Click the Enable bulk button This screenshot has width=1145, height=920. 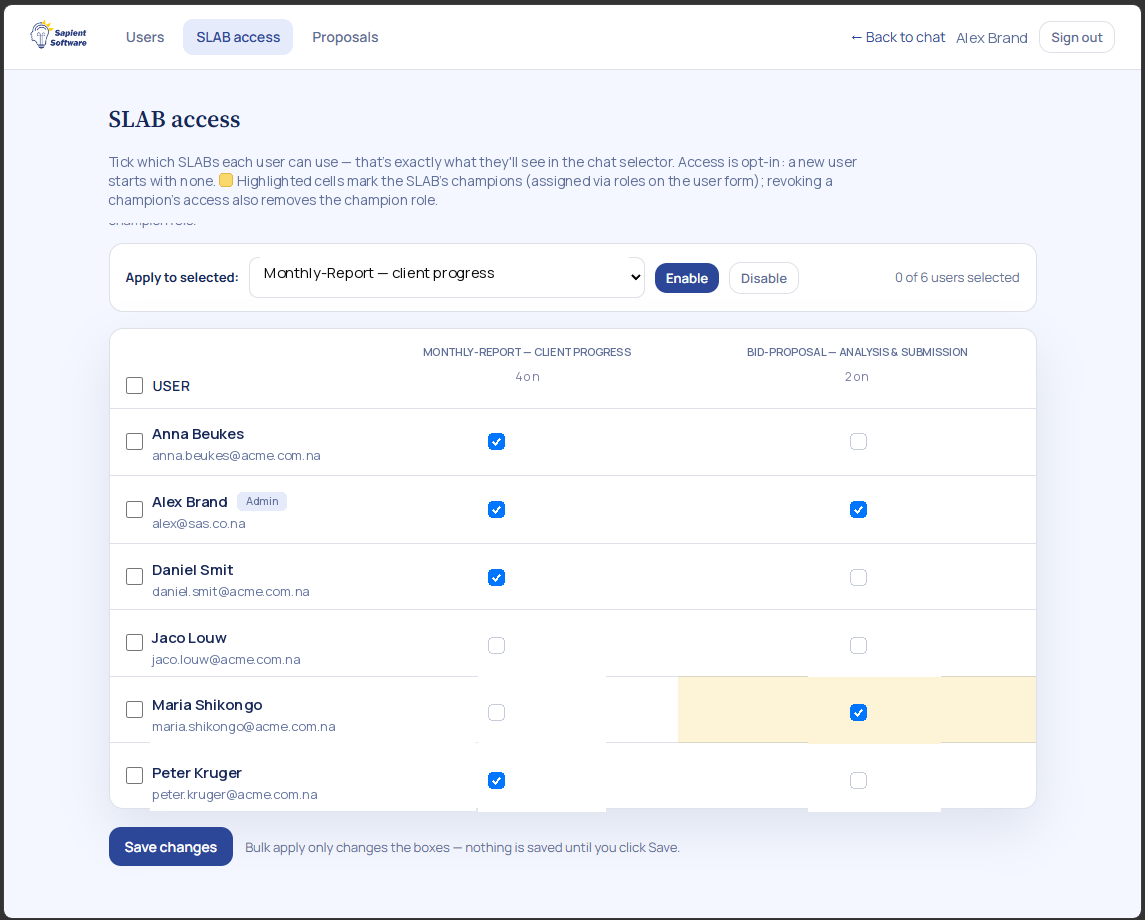[686, 278]
